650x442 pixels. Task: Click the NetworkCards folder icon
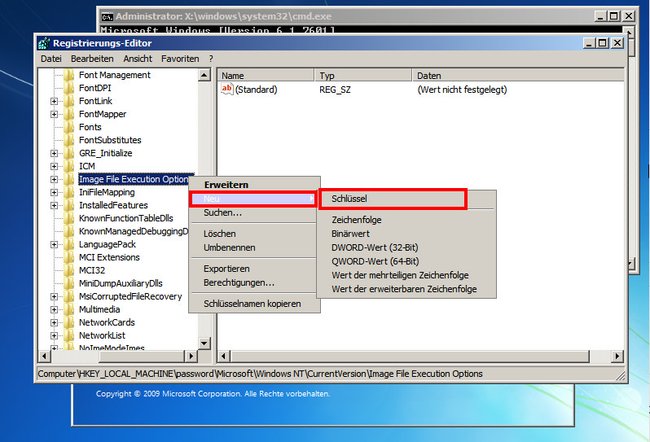click(69, 323)
